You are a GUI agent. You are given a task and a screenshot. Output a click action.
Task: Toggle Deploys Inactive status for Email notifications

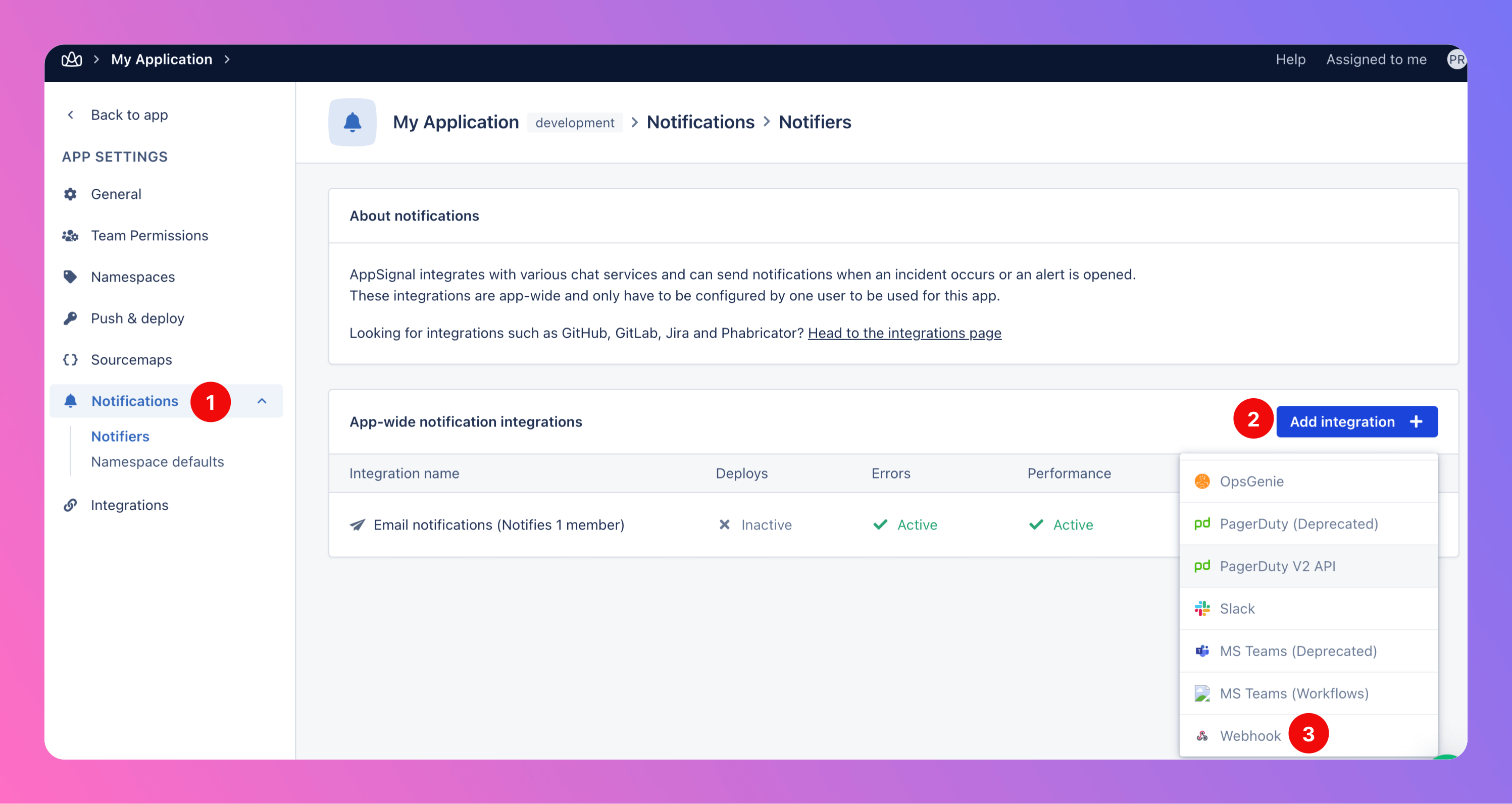click(x=755, y=525)
